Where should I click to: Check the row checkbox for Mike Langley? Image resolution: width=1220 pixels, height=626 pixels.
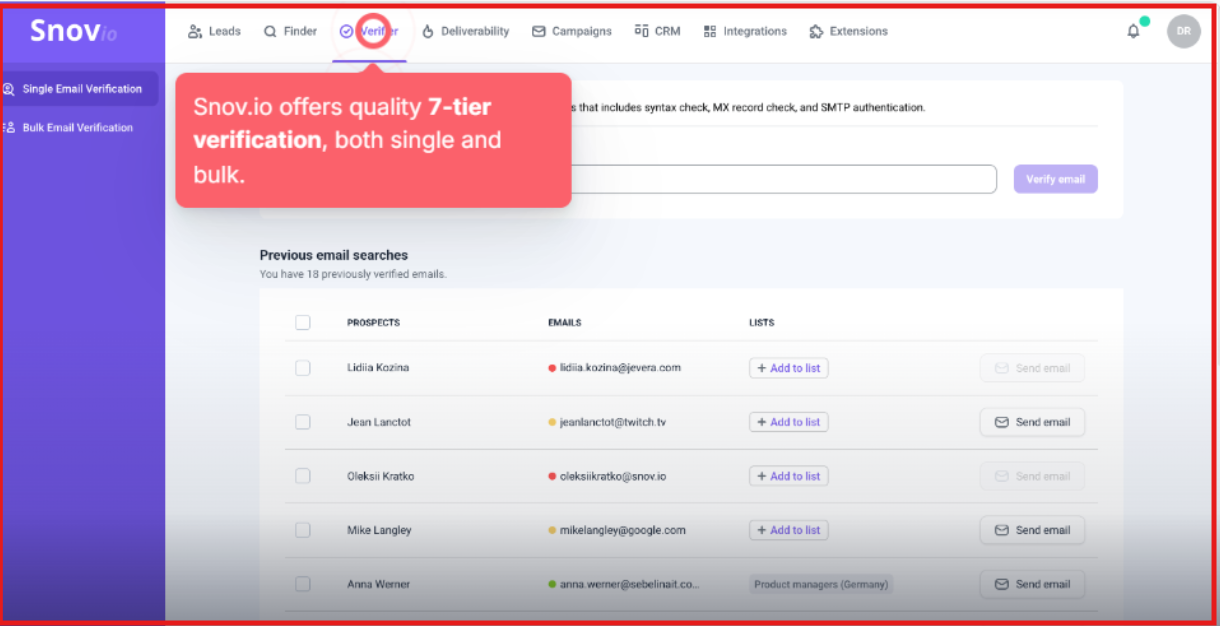point(303,530)
